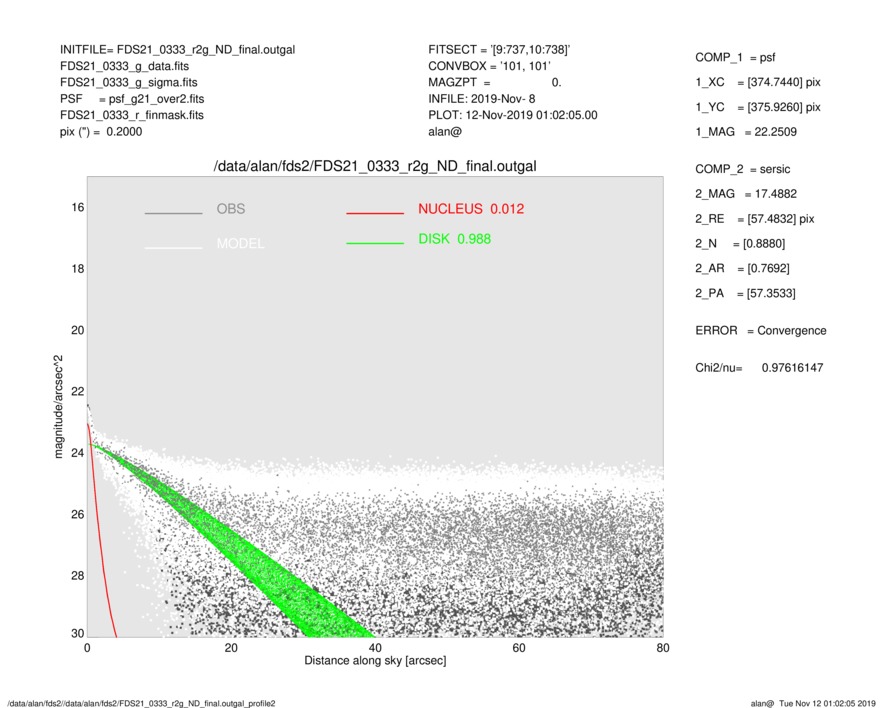The width and height of the screenshot is (885, 708).
Task: Click the FITSECT '[9:737,10:738]' entry
Action: coord(499,50)
